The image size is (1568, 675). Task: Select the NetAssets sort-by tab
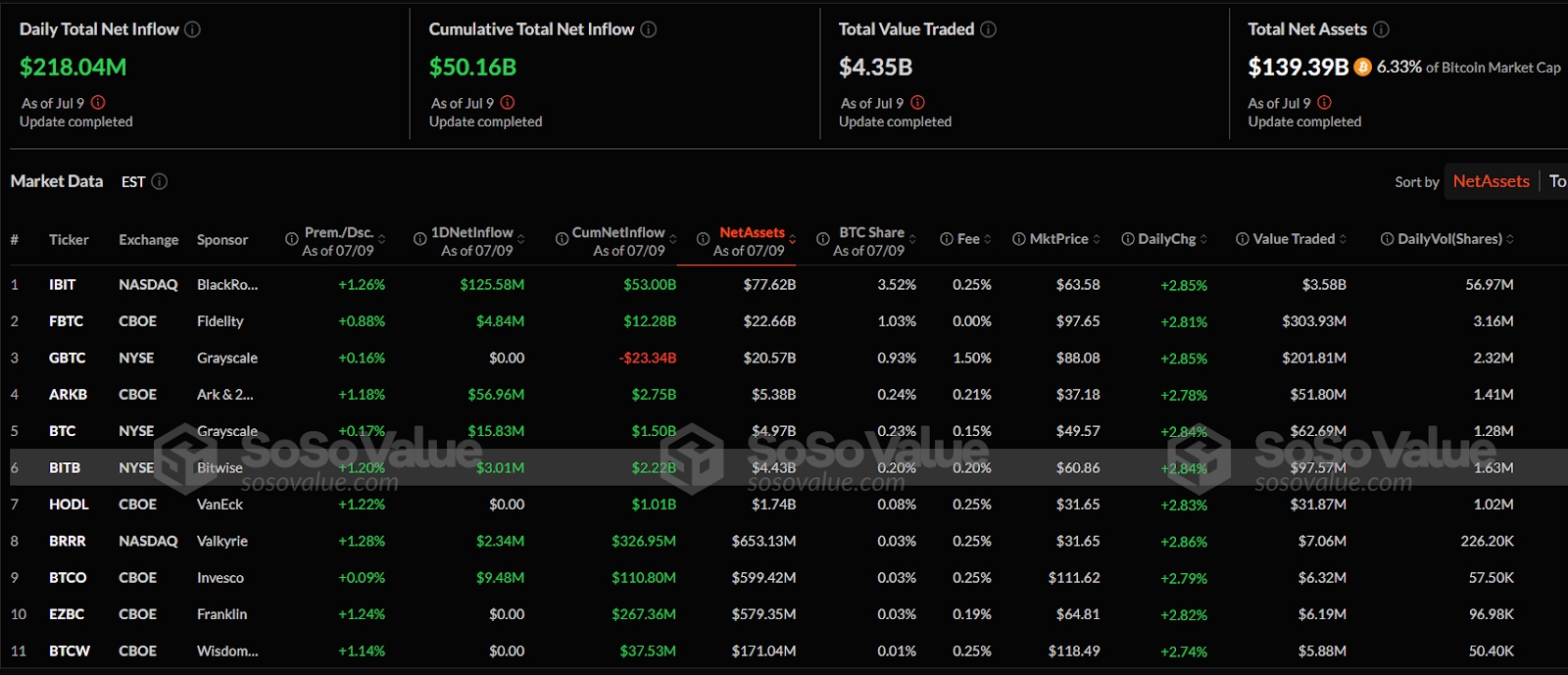coord(1491,181)
